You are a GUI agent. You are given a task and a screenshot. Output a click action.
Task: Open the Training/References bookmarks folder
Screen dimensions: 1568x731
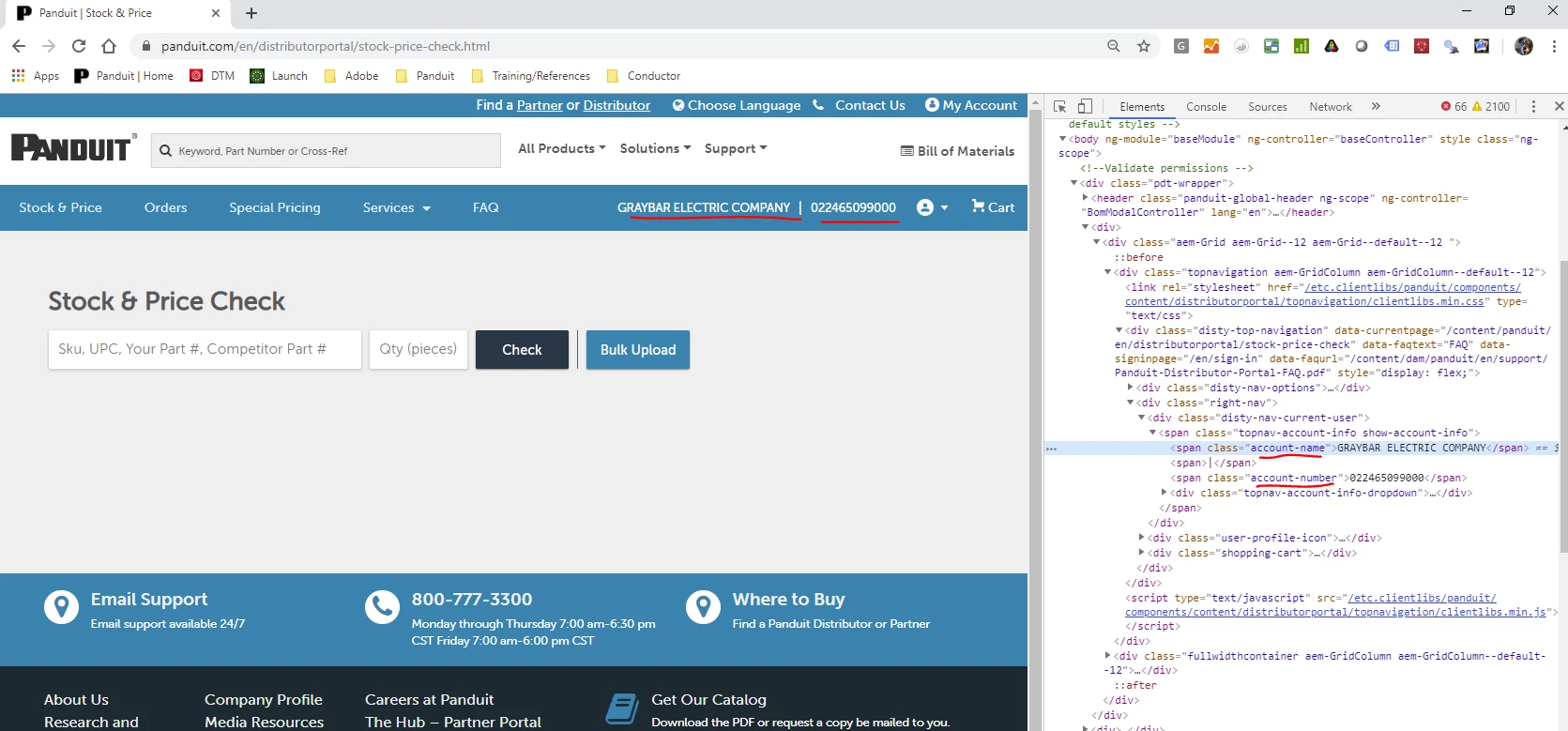pos(531,76)
